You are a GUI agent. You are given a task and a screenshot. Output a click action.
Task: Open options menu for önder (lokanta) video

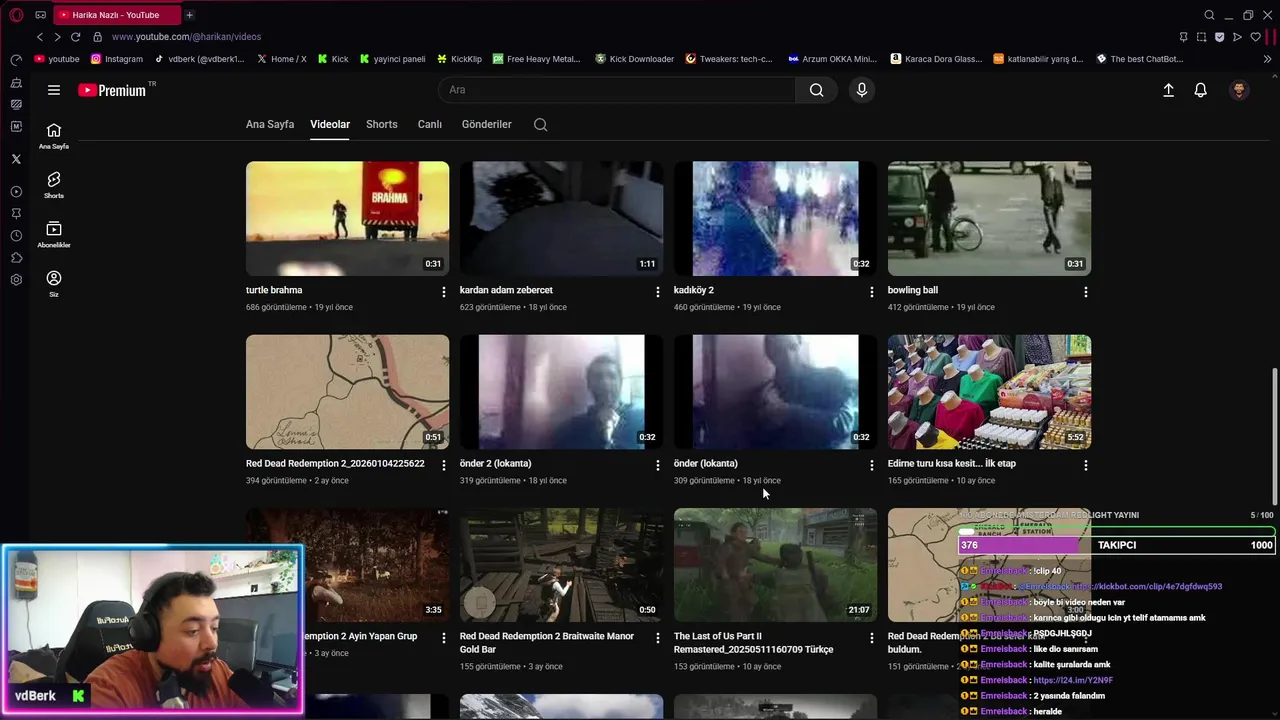tap(872, 465)
